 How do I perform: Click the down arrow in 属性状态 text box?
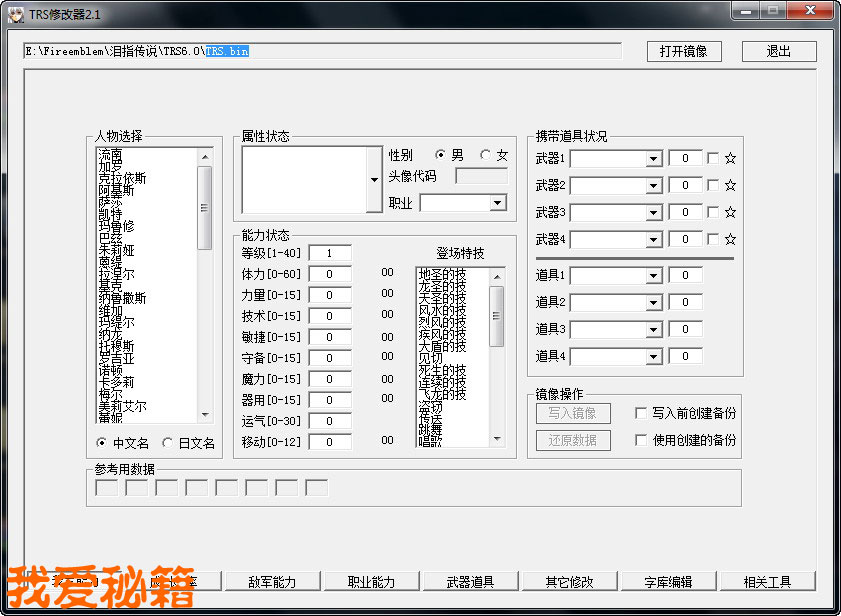(374, 180)
